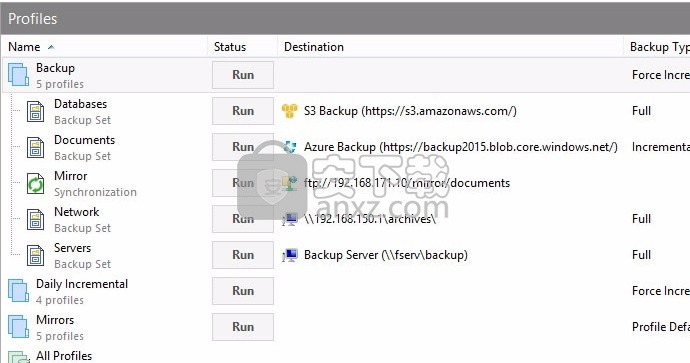Click the Backup Server computer icon
Viewport: 690px width, 363px height.
click(290, 255)
